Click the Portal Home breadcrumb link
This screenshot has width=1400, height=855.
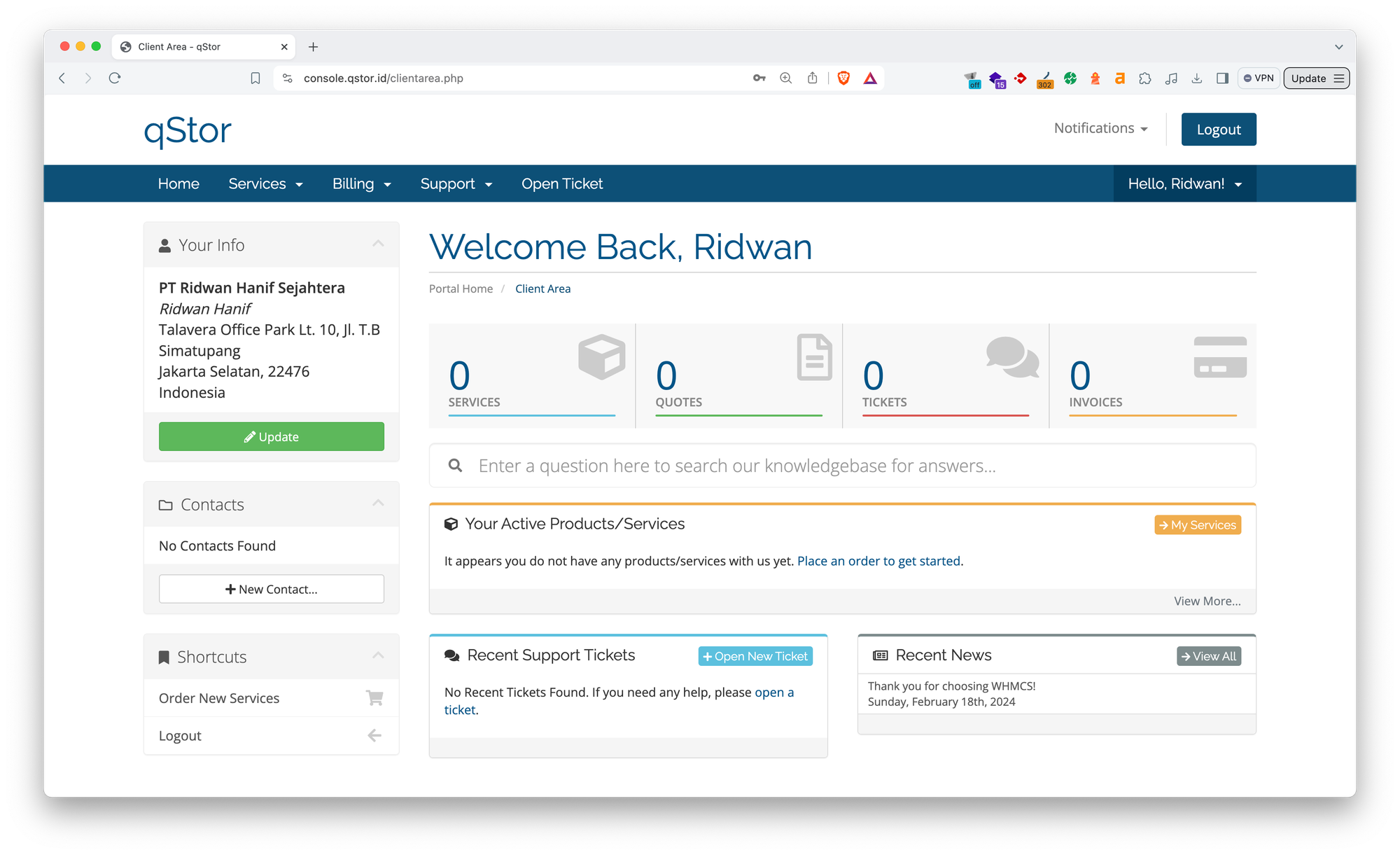[x=461, y=289]
